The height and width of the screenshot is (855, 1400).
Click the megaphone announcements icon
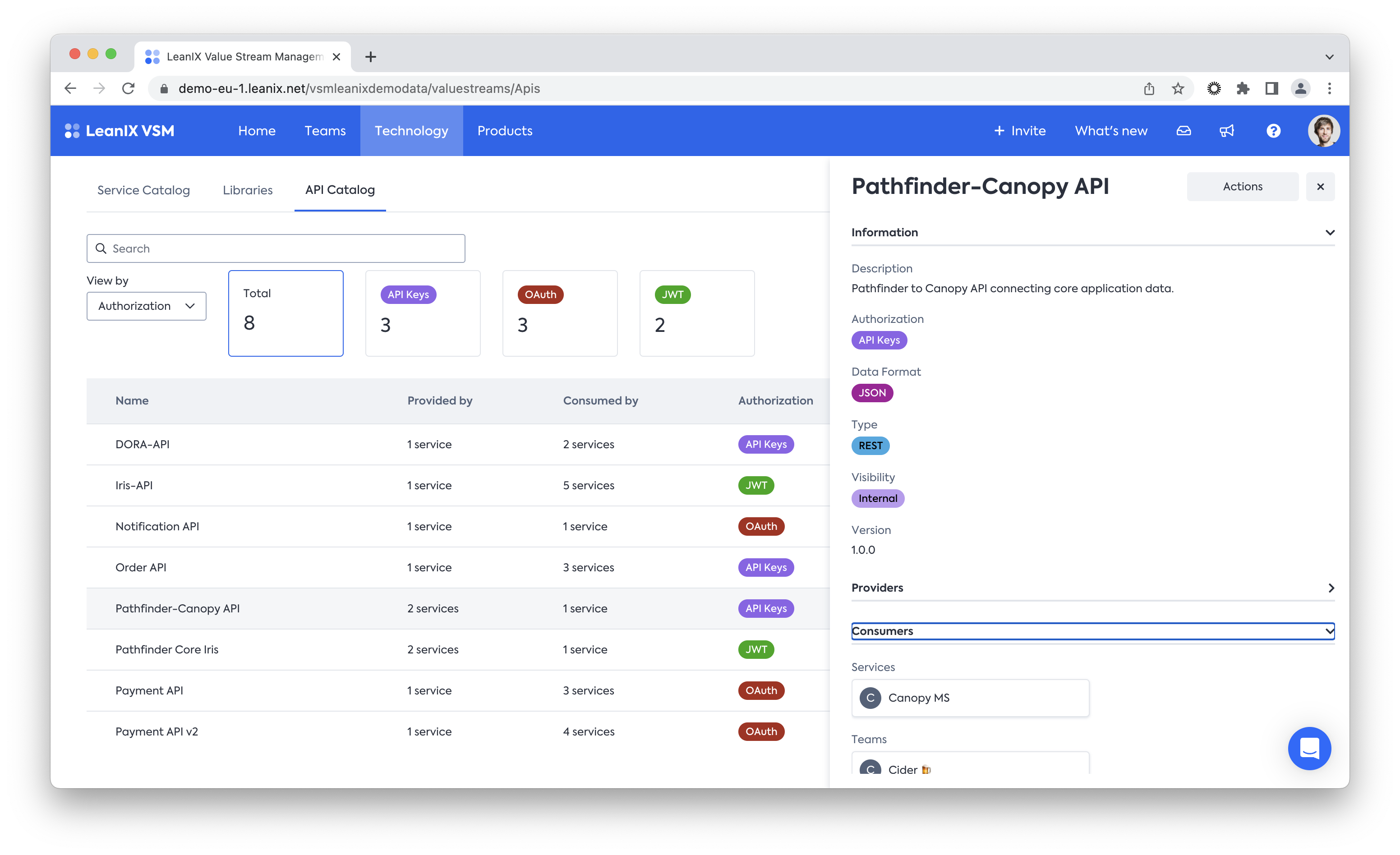coord(1227,131)
